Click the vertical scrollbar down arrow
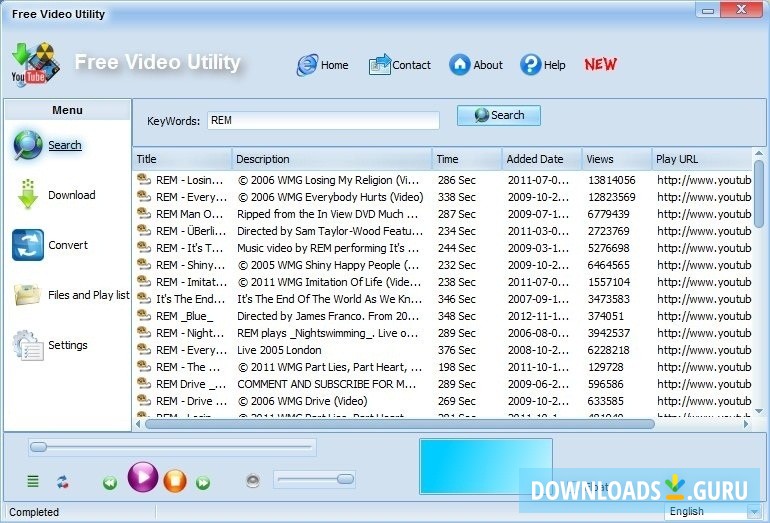This screenshot has height=523, width=770. [x=759, y=411]
